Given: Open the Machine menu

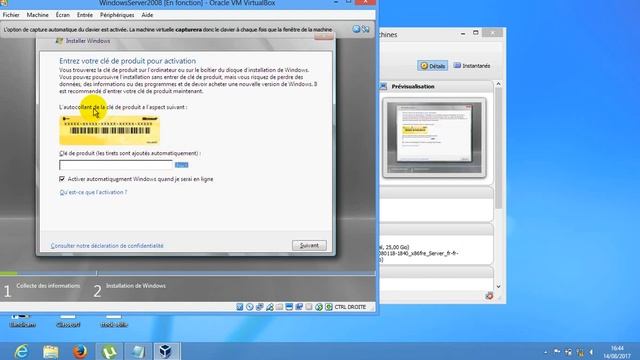Looking at the screenshot, I should [x=38, y=15].
